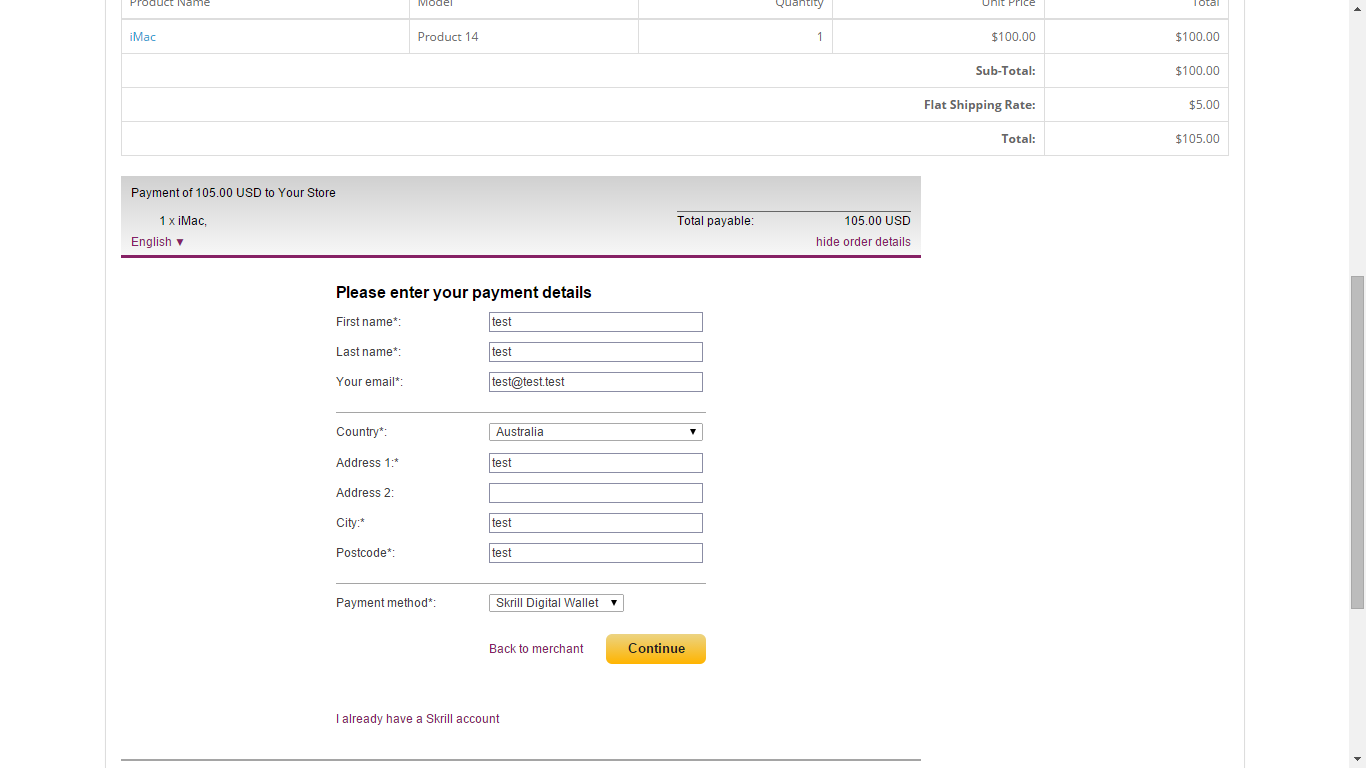The image size is (1366, 768).
Task: Click the scrollbar down arrow
Action: point(1357,760)
